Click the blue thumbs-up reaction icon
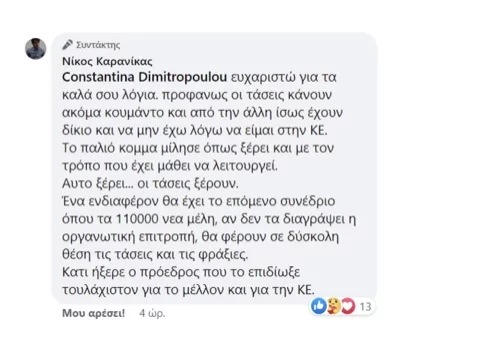483x363 pixels. point(319,306)
